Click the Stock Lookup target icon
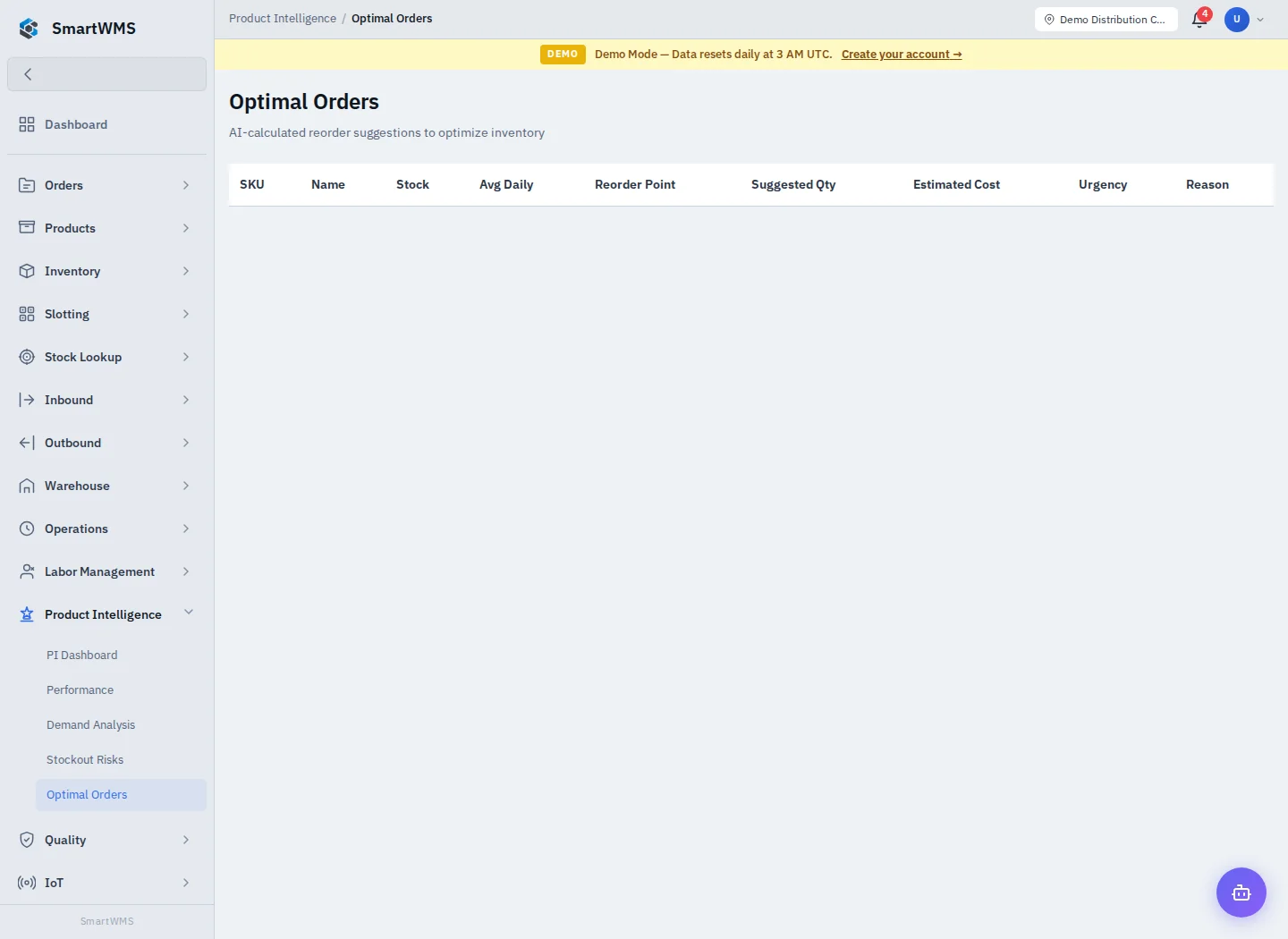The image size is (1288, 939). click(27, 357)
